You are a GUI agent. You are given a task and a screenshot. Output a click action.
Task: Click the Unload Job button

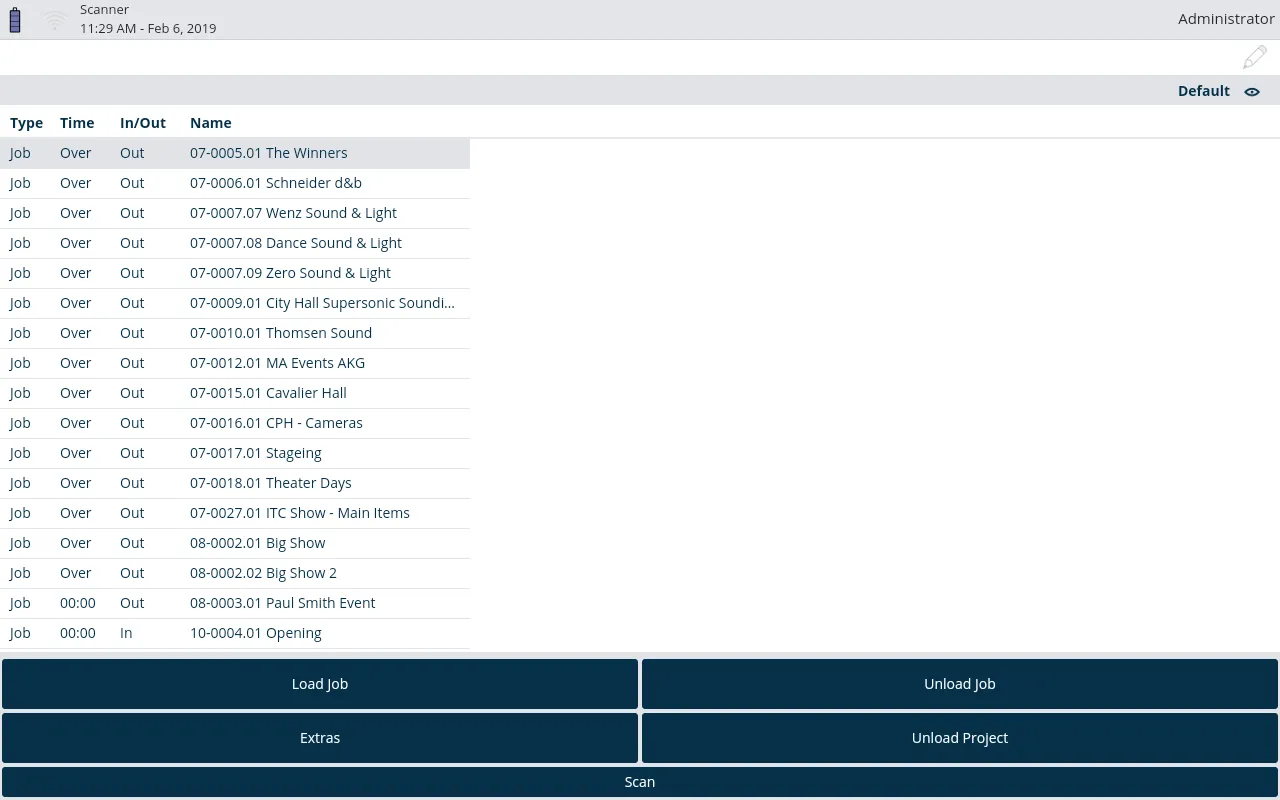(960, 684)
